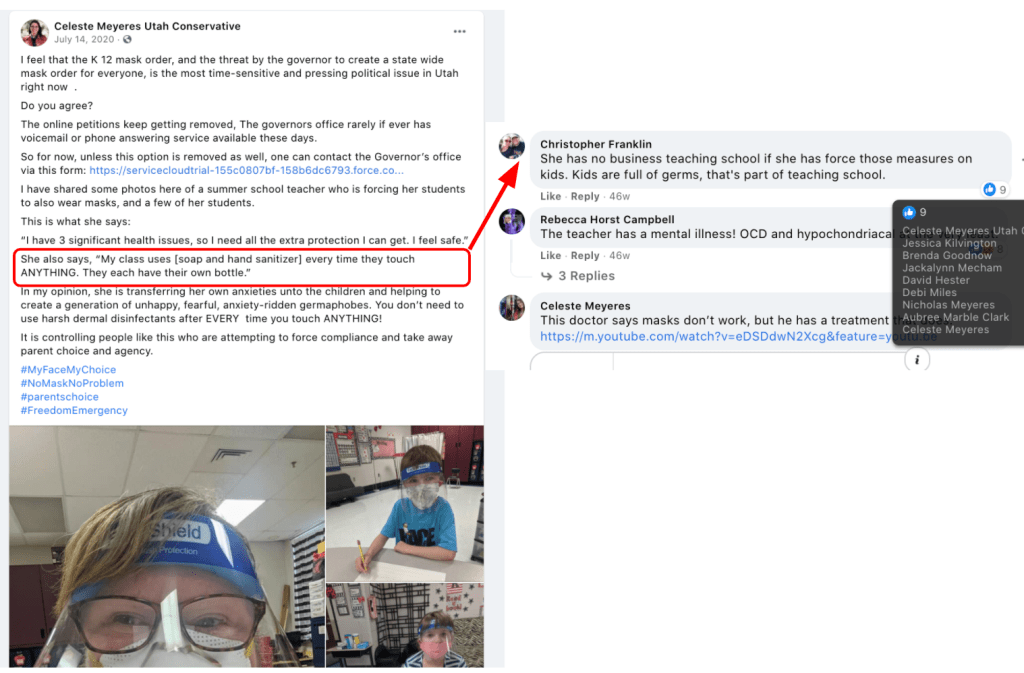Screen dimensions: 1024x673
Task: Click Celeste Meyeres Utah Conservative profile picture
Action: click(x=34, y=32)
